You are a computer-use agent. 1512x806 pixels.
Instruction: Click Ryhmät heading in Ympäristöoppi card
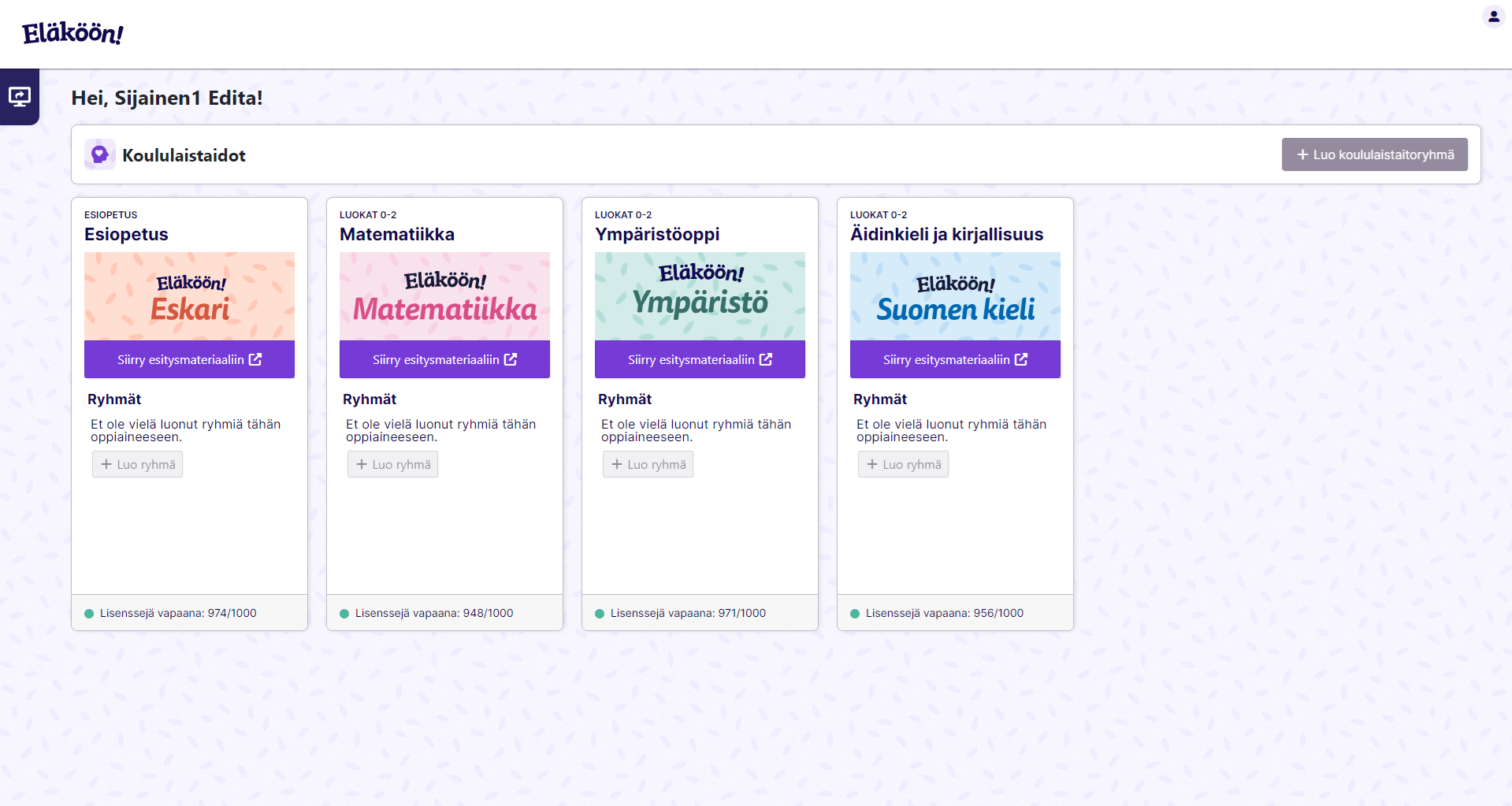pyautogui.click(x=625, y=399)
